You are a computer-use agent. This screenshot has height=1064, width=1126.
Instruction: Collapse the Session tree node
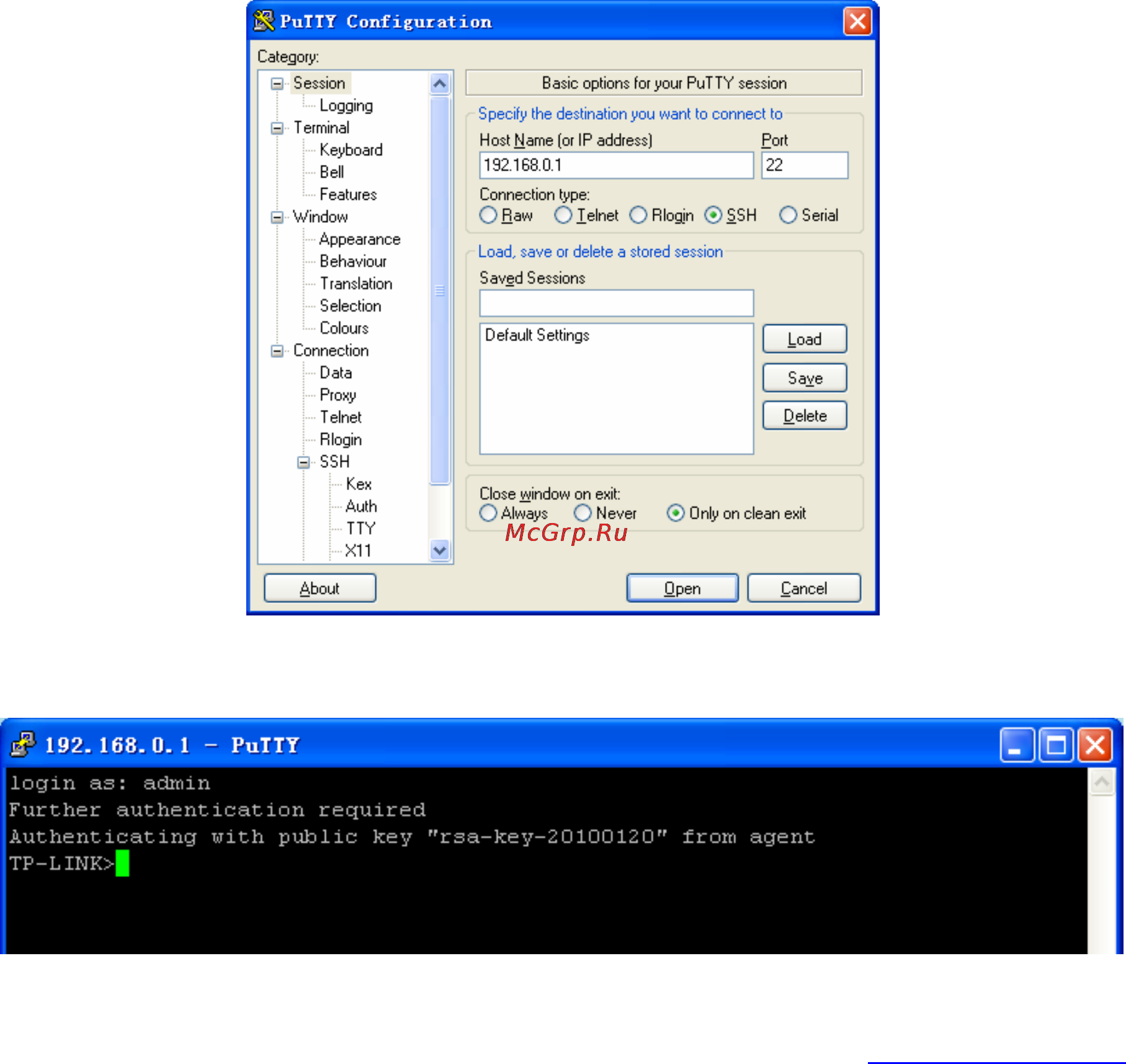[277, 83]
